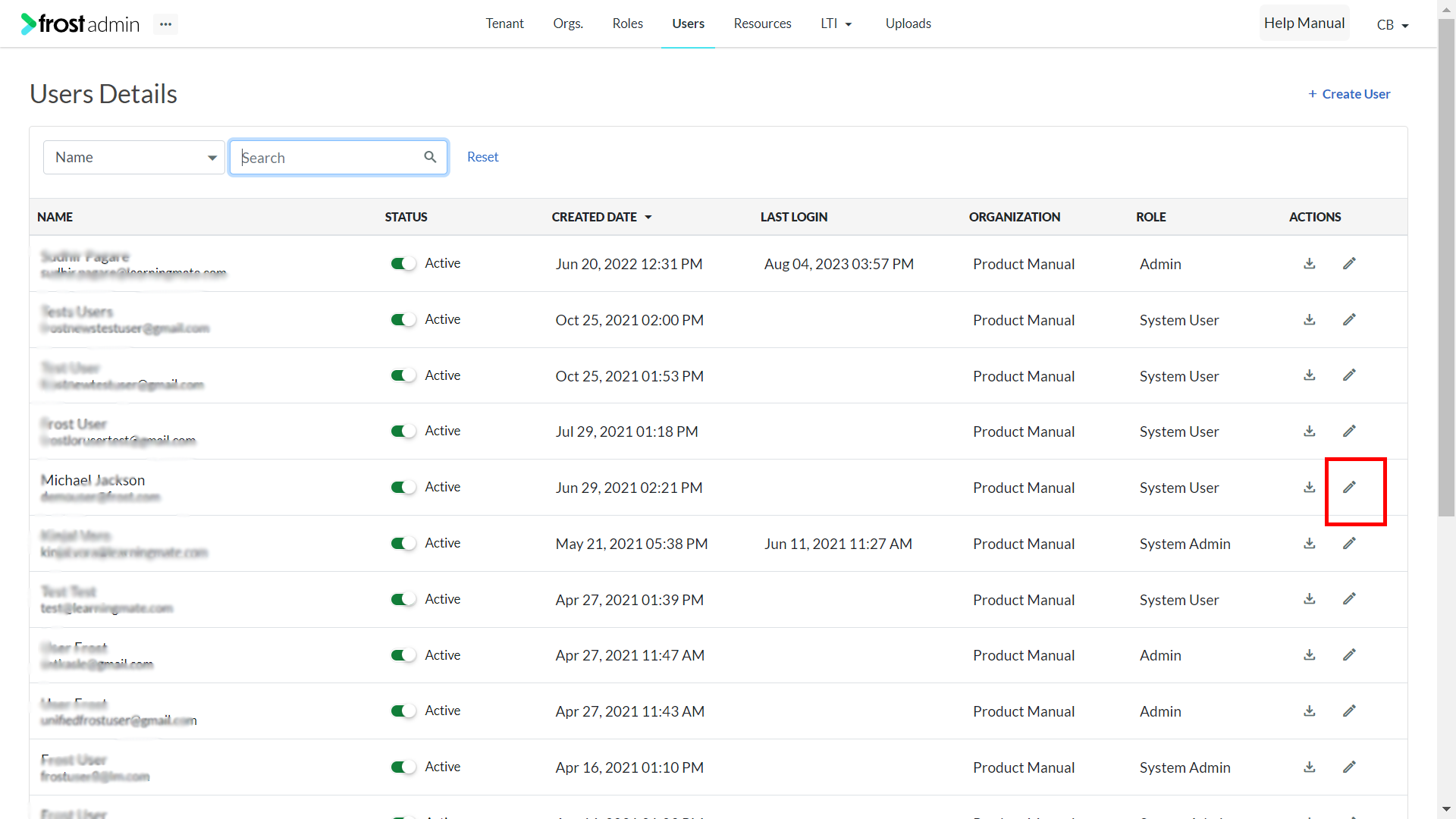
Task: Click the STATUS column header
Action: point(406,217)
